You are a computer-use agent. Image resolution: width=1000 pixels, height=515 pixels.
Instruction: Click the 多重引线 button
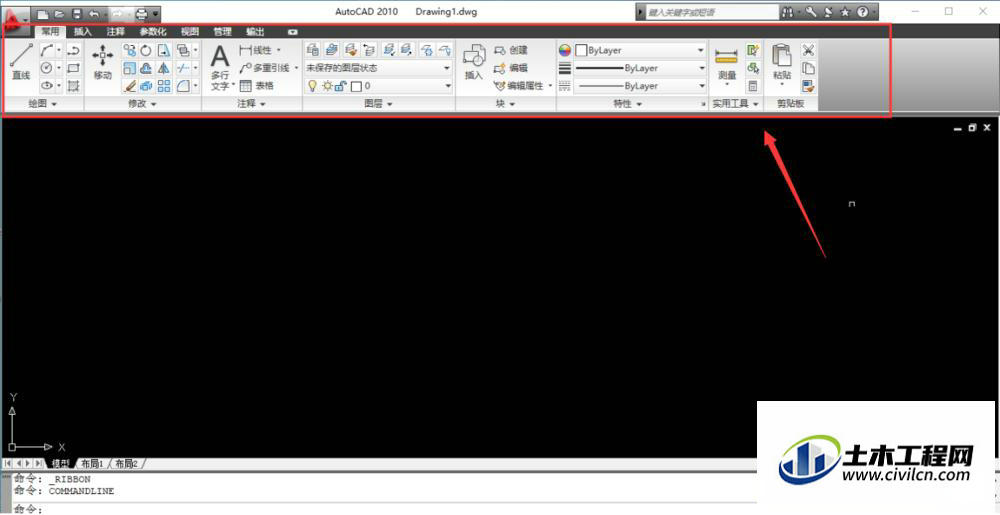click(x=268, y=68)
